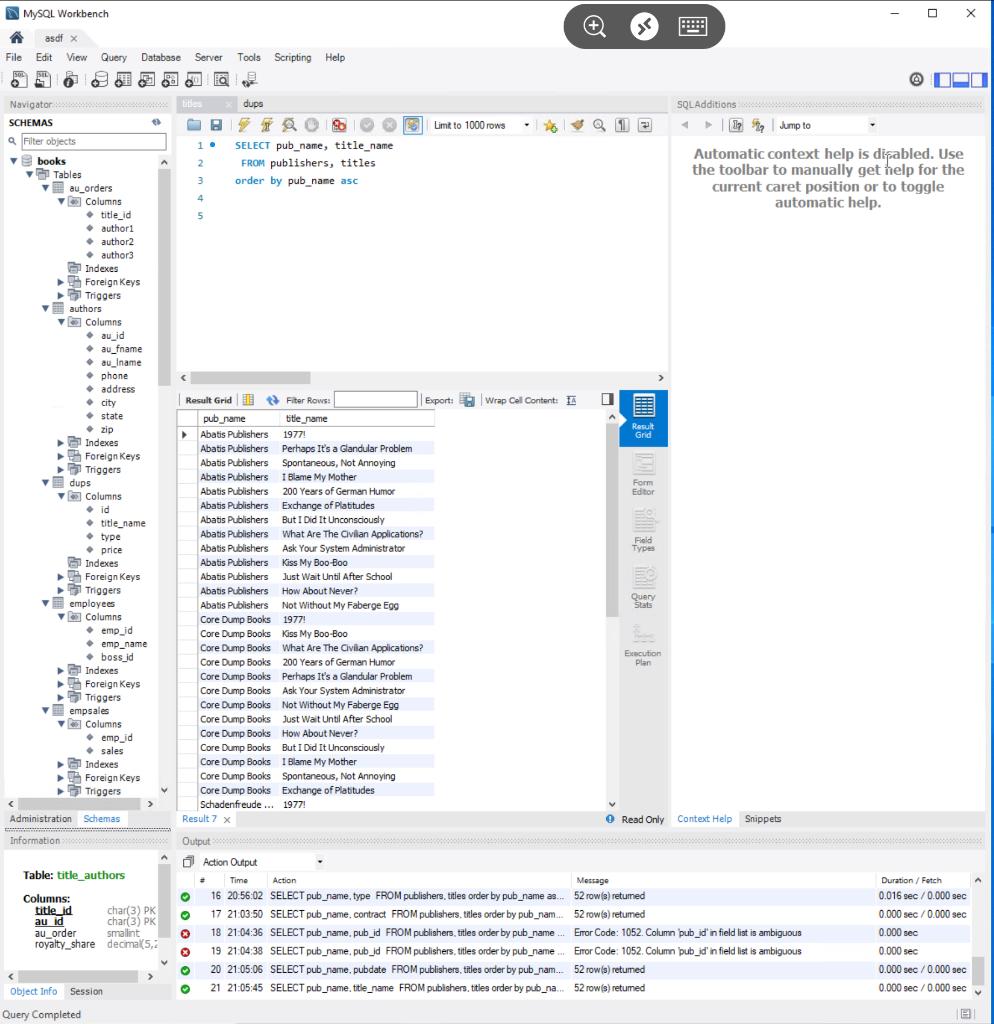Execute the SQL query with the lightning bolt icon
This screenshot has width=994, height=1024.
[244, 125]
